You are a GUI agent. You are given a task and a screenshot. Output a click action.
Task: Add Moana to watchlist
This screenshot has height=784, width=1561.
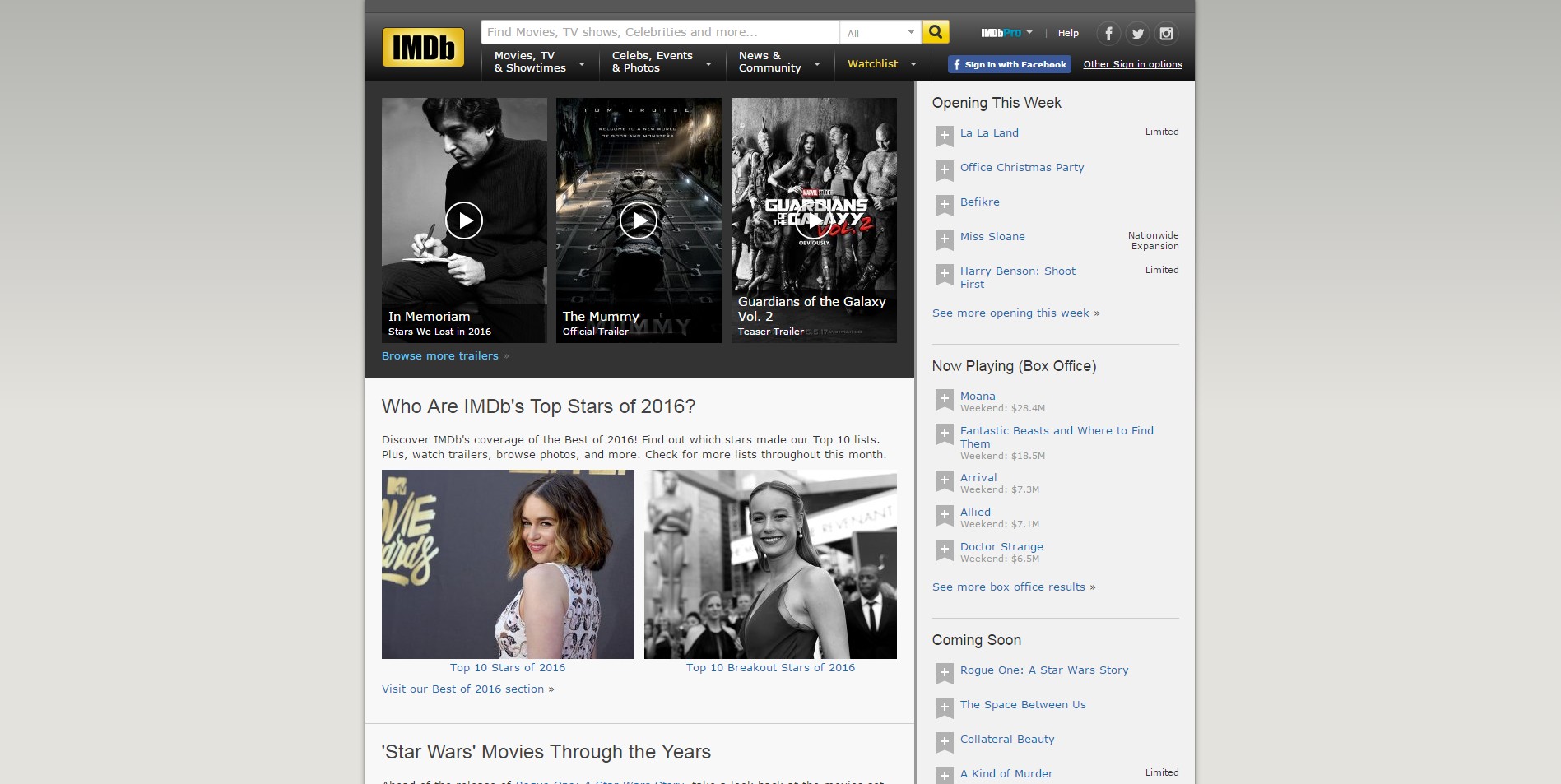point(945,399)
